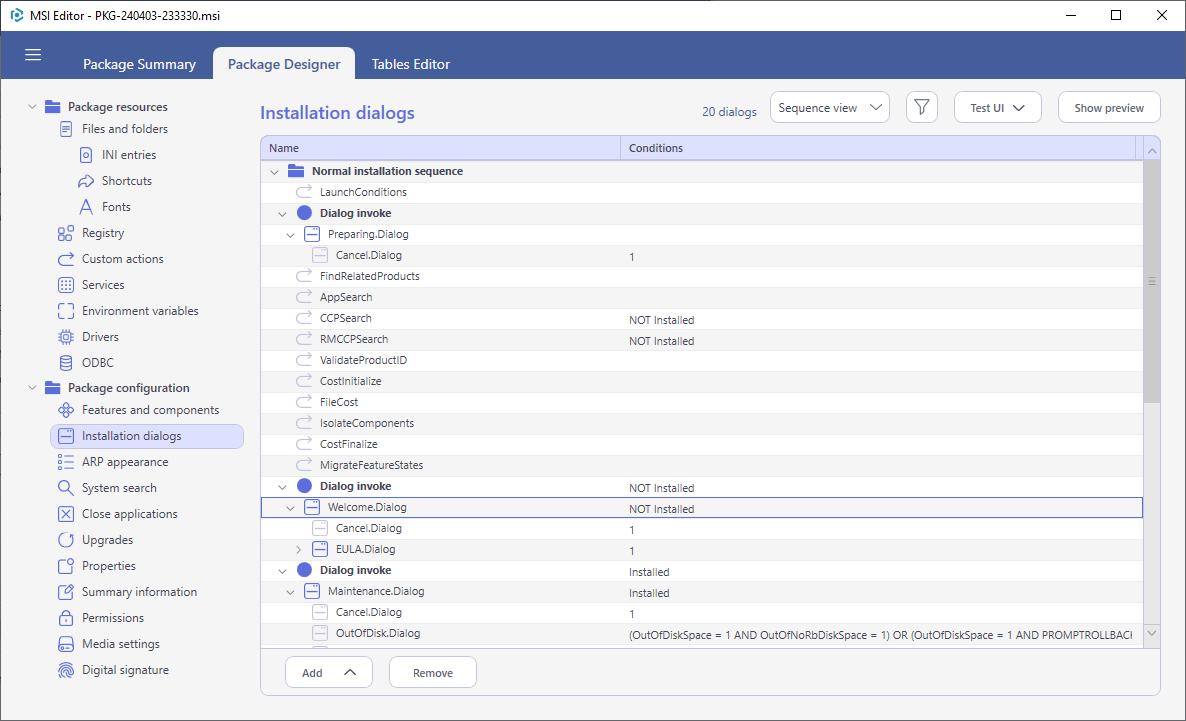Open Features and components section
The image size is (1186, 721).
(151, 410)
